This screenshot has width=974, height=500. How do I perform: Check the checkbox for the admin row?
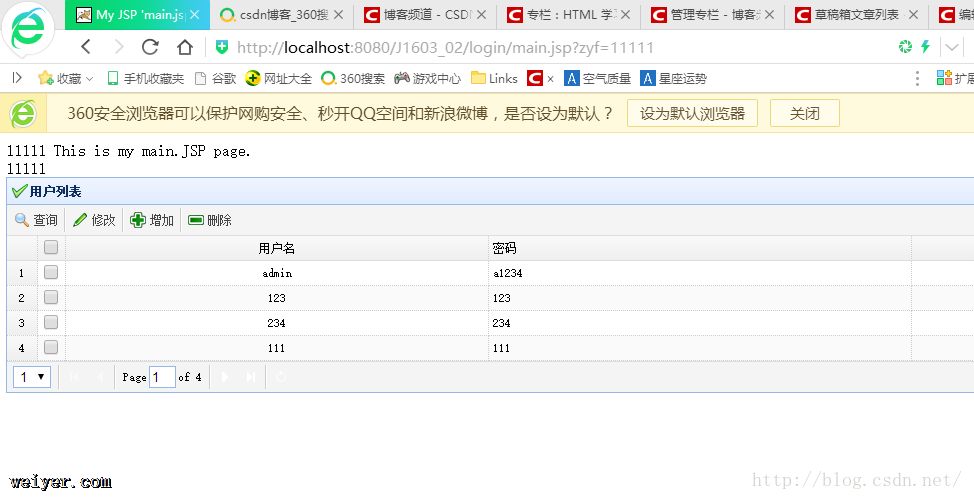(x=51, y=272)
